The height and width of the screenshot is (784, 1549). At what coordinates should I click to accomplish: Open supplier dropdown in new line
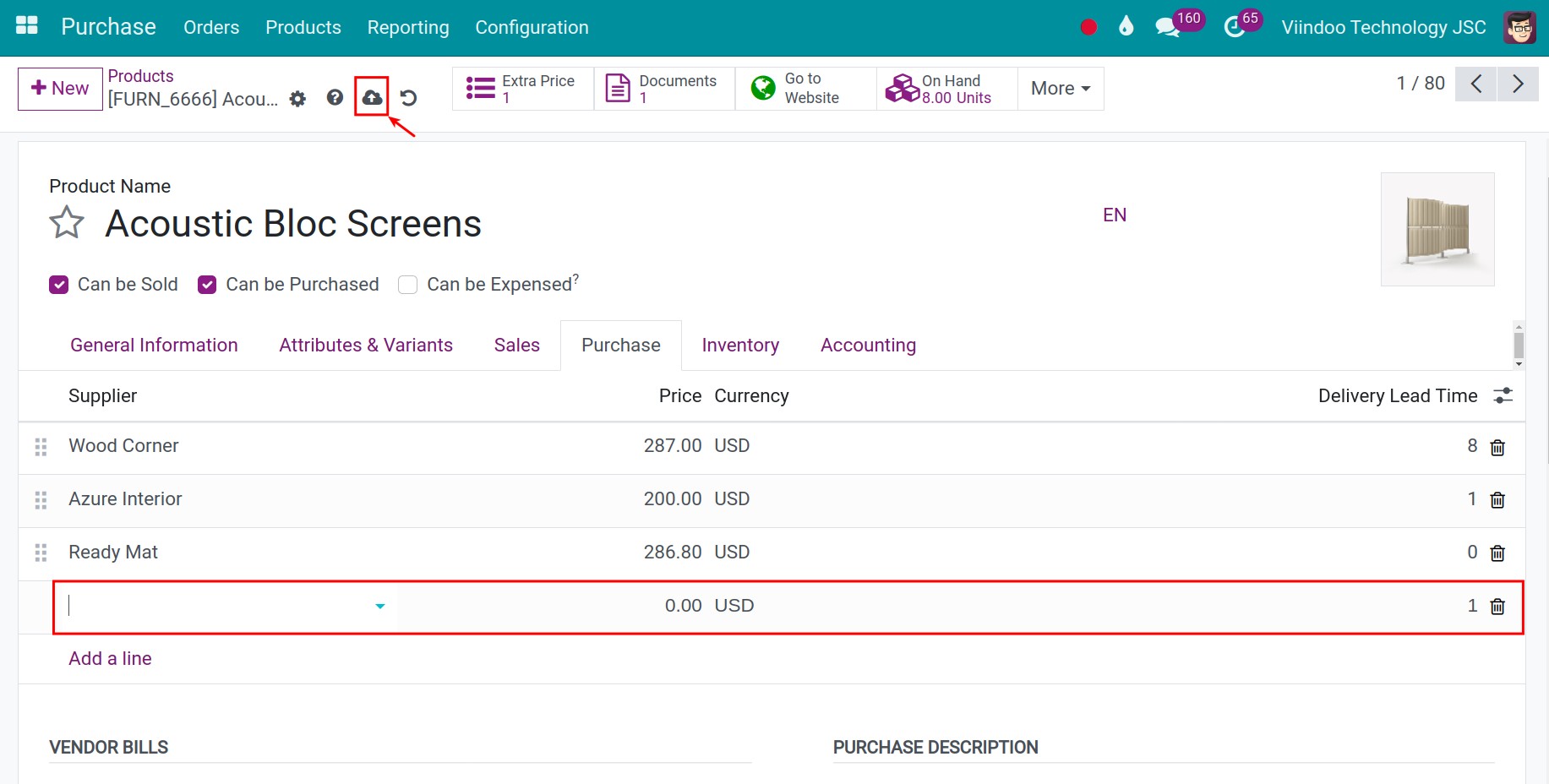click(380, 606)
